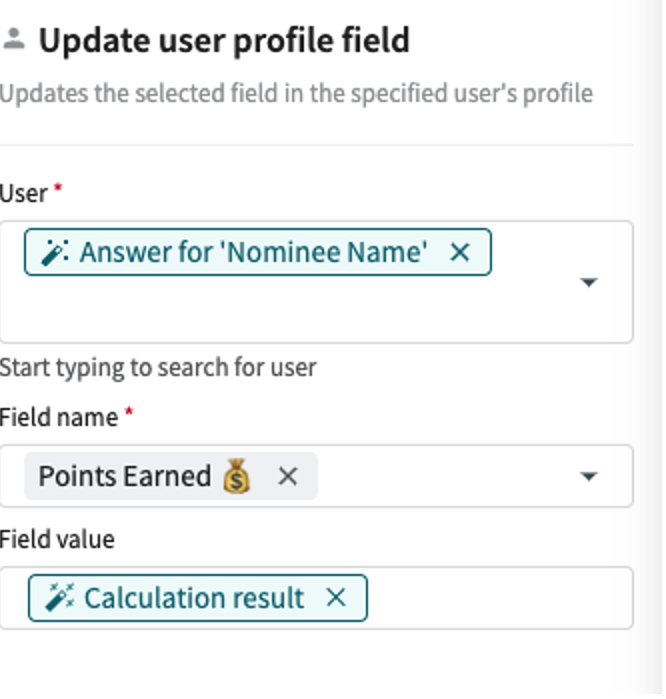
Task: Click the magic wand icon in Nominee Name chip
Action: (x=54, y=253)
